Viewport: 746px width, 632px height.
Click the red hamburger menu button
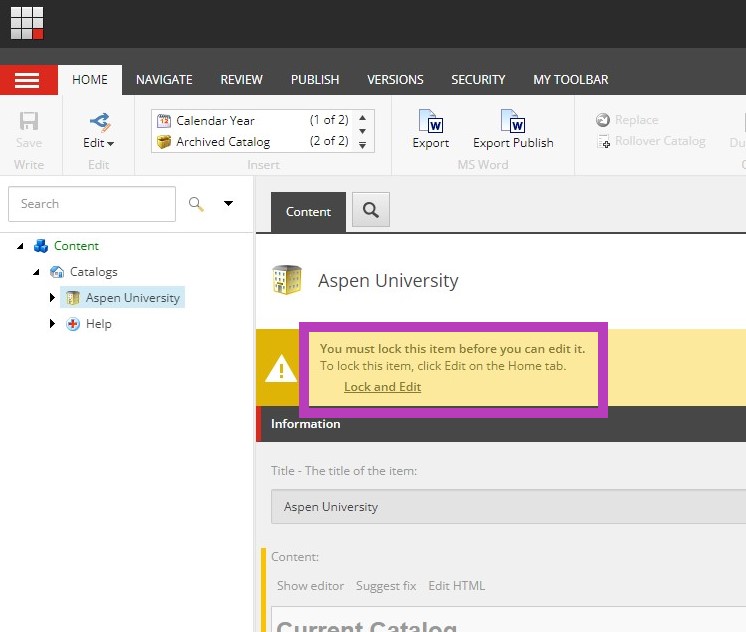point(28,81)
